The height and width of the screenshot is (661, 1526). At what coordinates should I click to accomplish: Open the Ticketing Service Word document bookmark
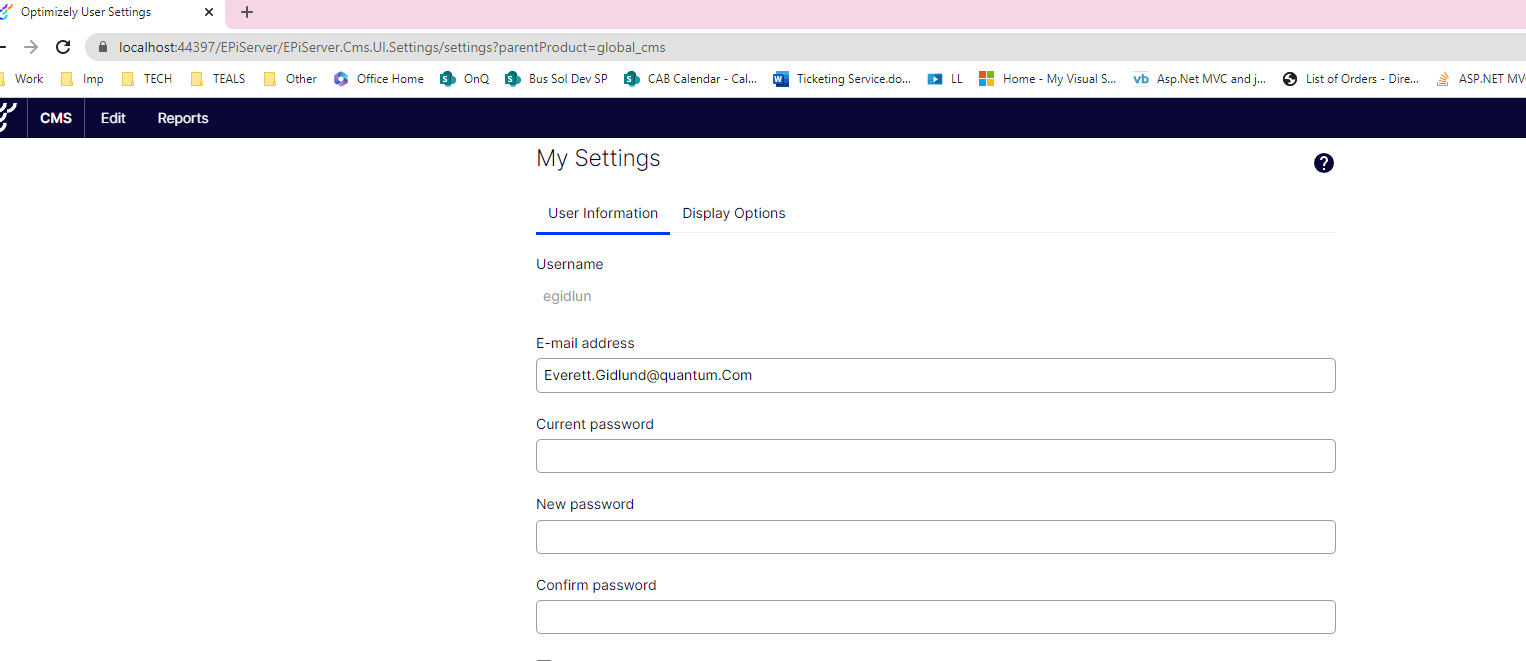(842, 79)
